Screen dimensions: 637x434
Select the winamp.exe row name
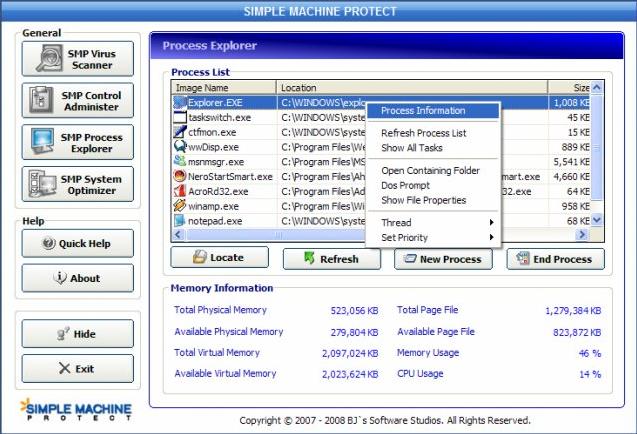point(213,206)
